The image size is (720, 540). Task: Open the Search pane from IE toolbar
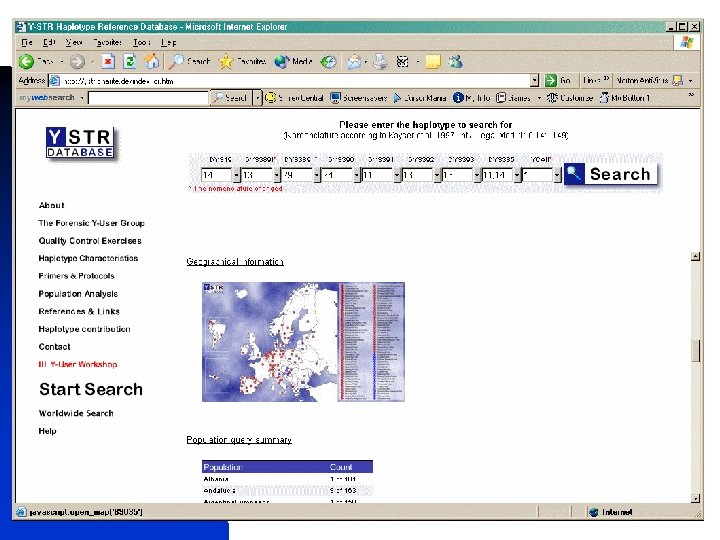189,61
